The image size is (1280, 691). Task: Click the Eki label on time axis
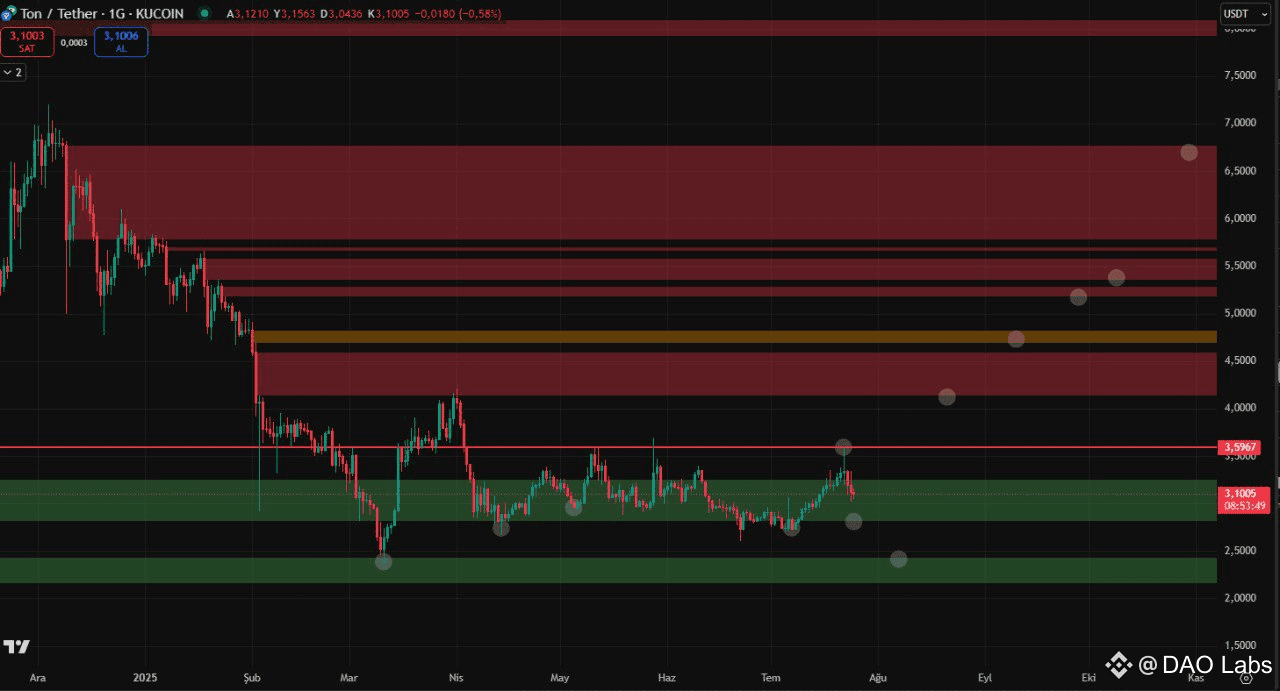pyautogui.click(x=1088, y=677)
